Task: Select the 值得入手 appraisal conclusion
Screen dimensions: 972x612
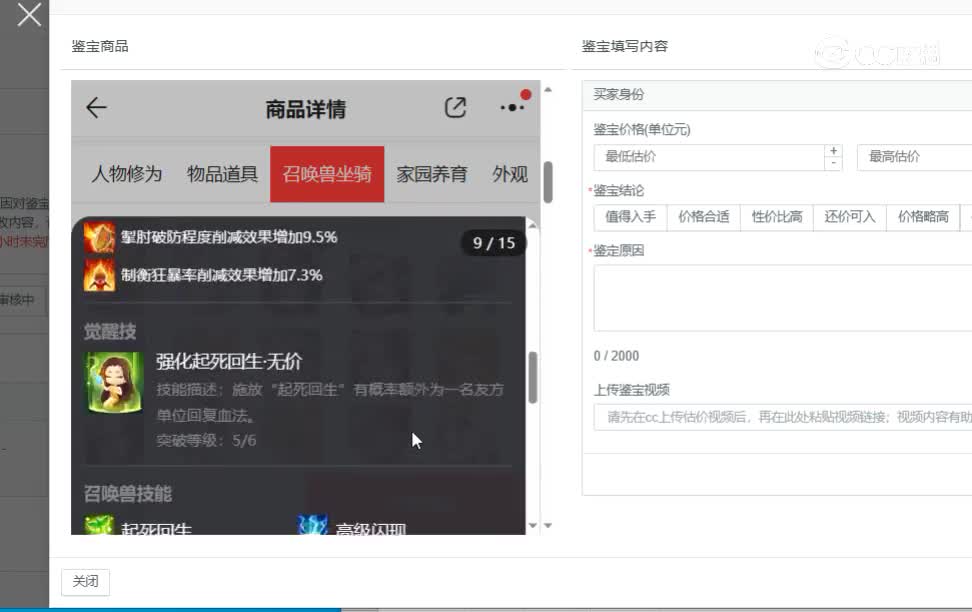Action: [x=630, y=217]
